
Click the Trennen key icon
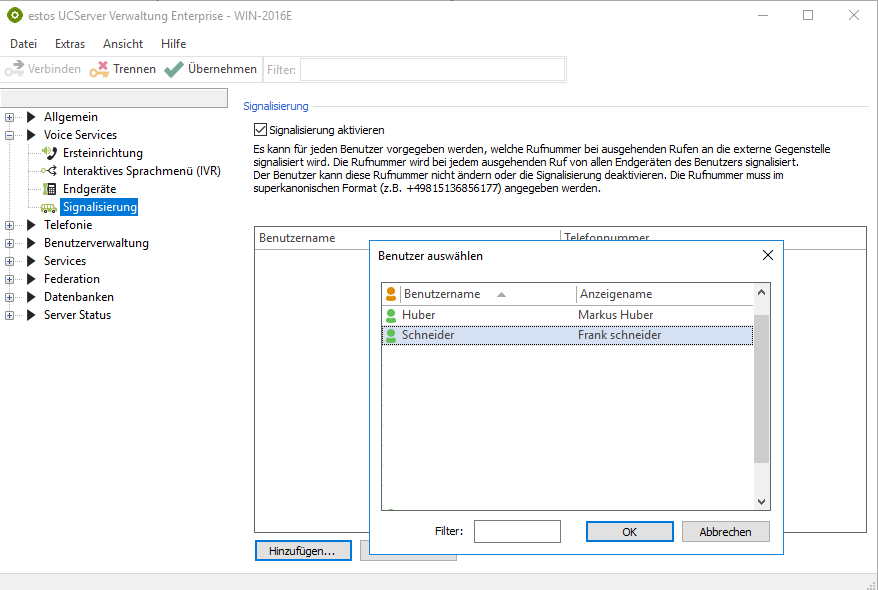coord(99,69)
